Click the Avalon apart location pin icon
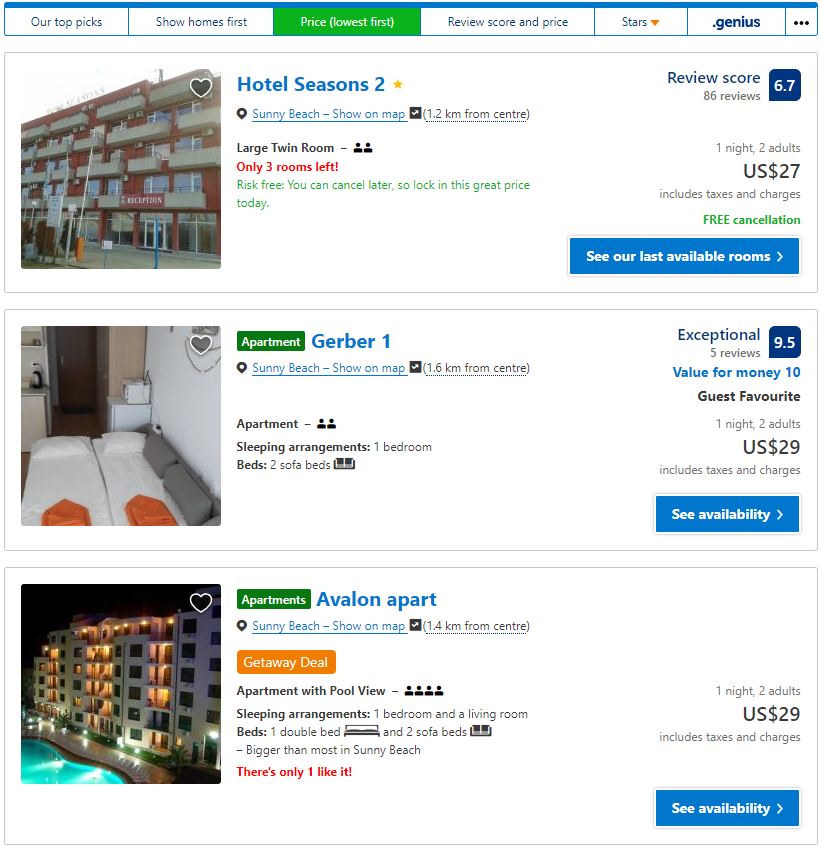Image resolution: width=822 pixels, height=847 pixels. pyautogui.click(x=242, y=626)
